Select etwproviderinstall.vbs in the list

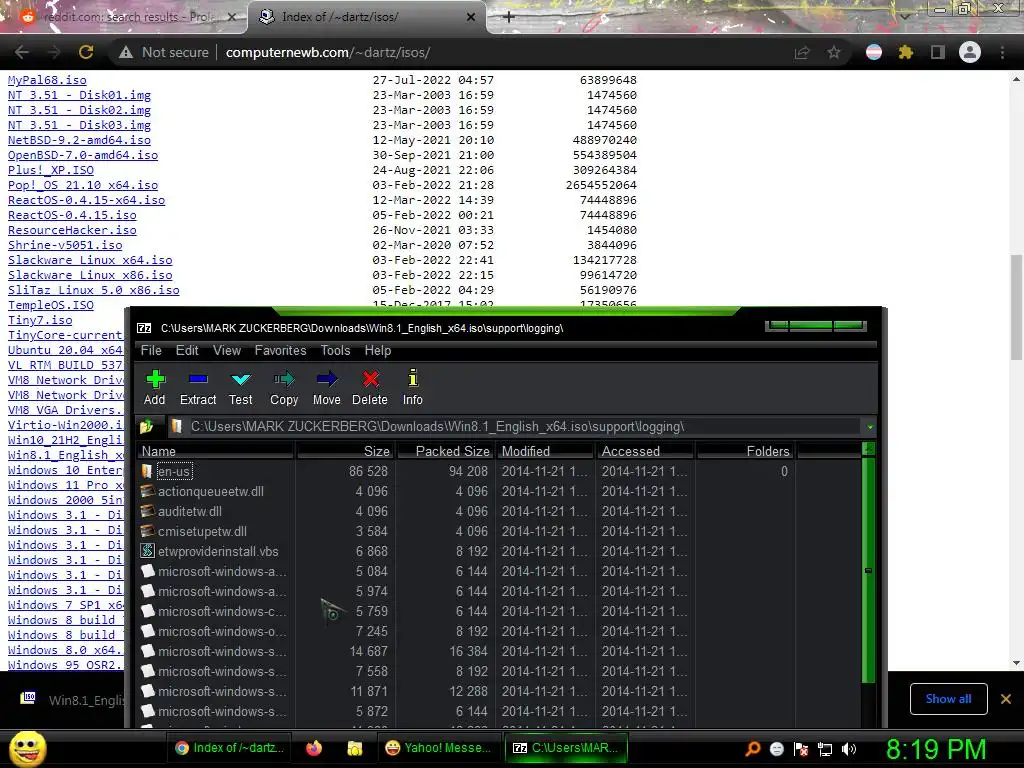point(500,552)
